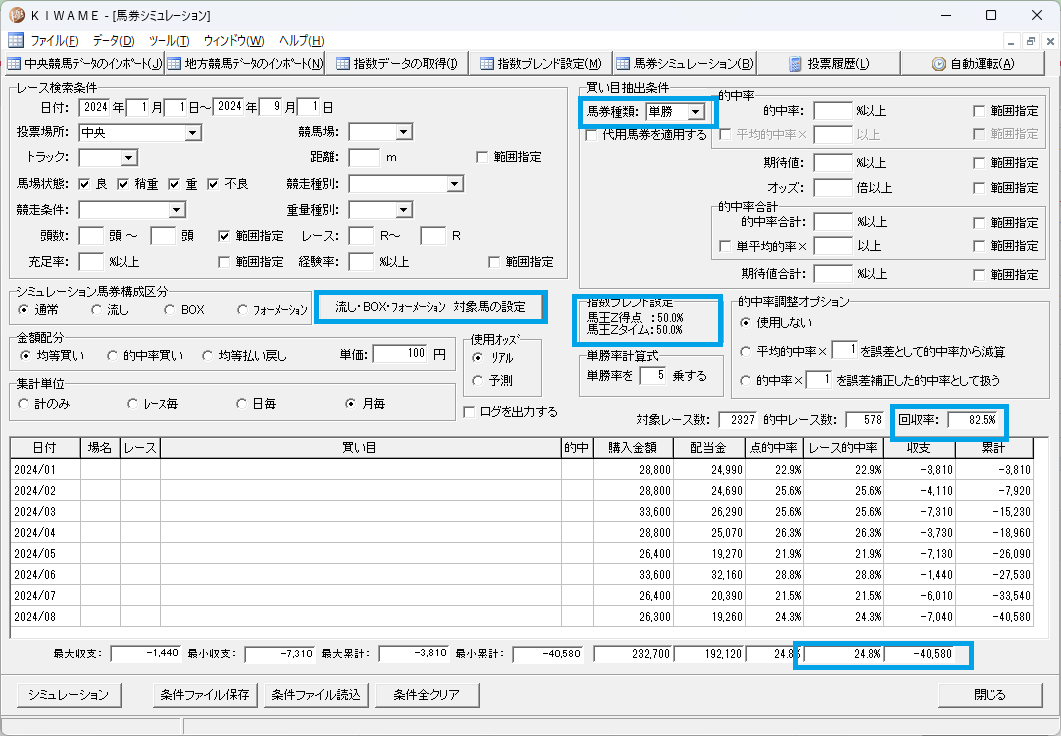The image size is (1061, 736).
Task: Restore the inner MDI window
Action: pos(1031,41)
